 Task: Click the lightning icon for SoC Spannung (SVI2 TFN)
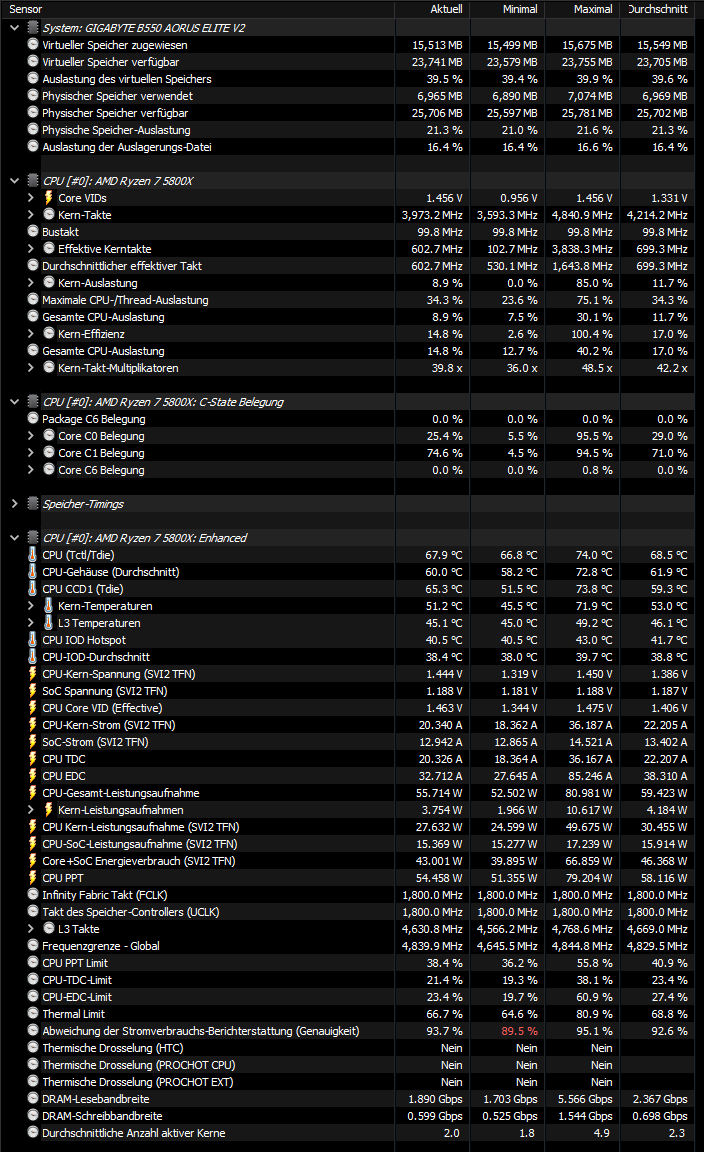(32, 691)
